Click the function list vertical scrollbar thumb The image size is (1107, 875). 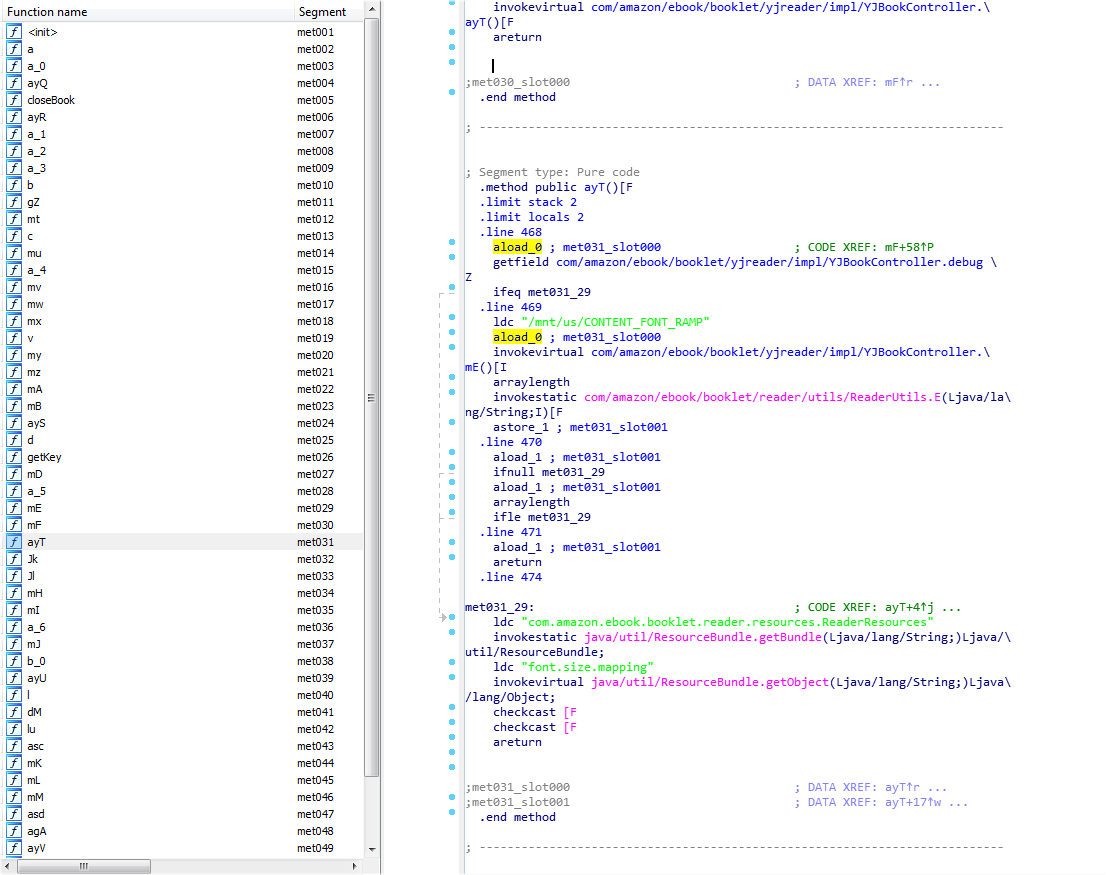pos(372,400)
